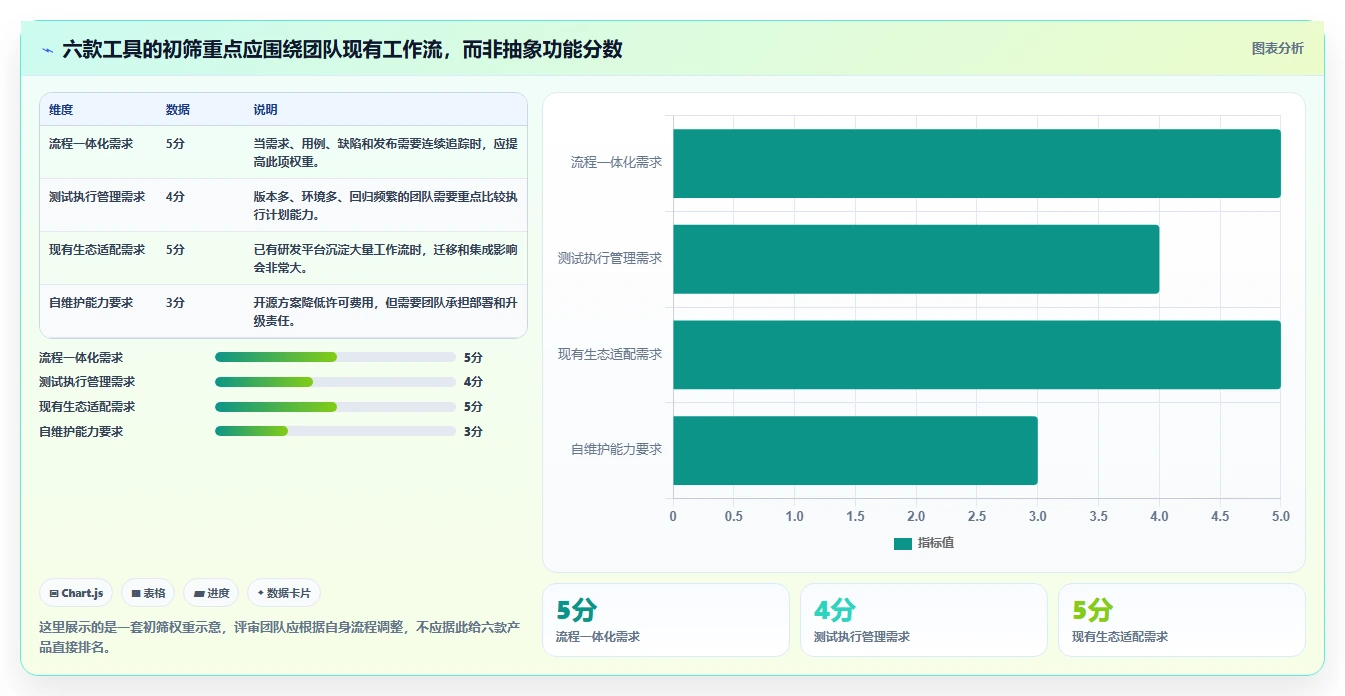Open the 流程一体化需求 5分 data card
The height and width of the screenshot is (696, 1345).
[666, 620]
